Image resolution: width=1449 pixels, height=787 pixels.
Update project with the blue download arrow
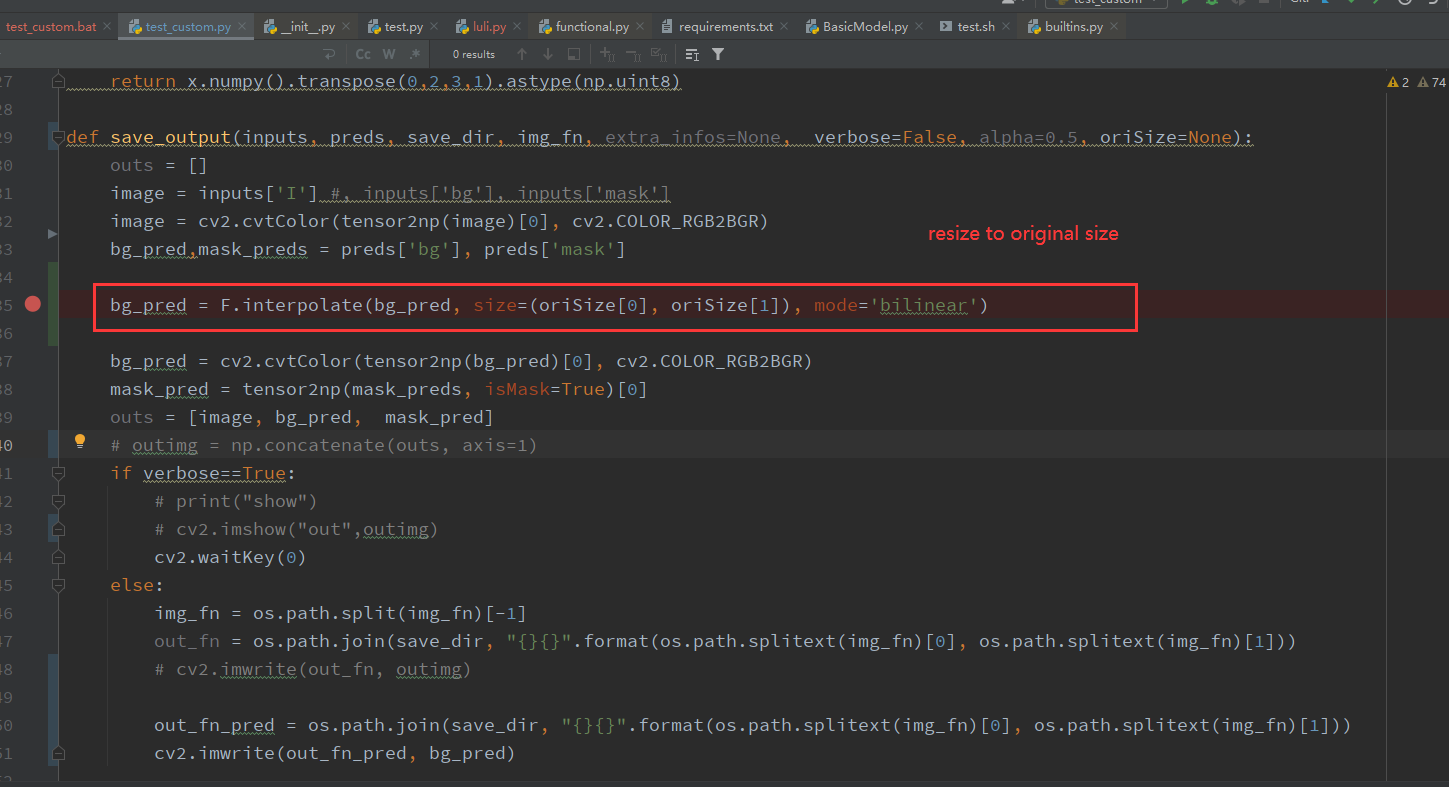[1325, 4]
